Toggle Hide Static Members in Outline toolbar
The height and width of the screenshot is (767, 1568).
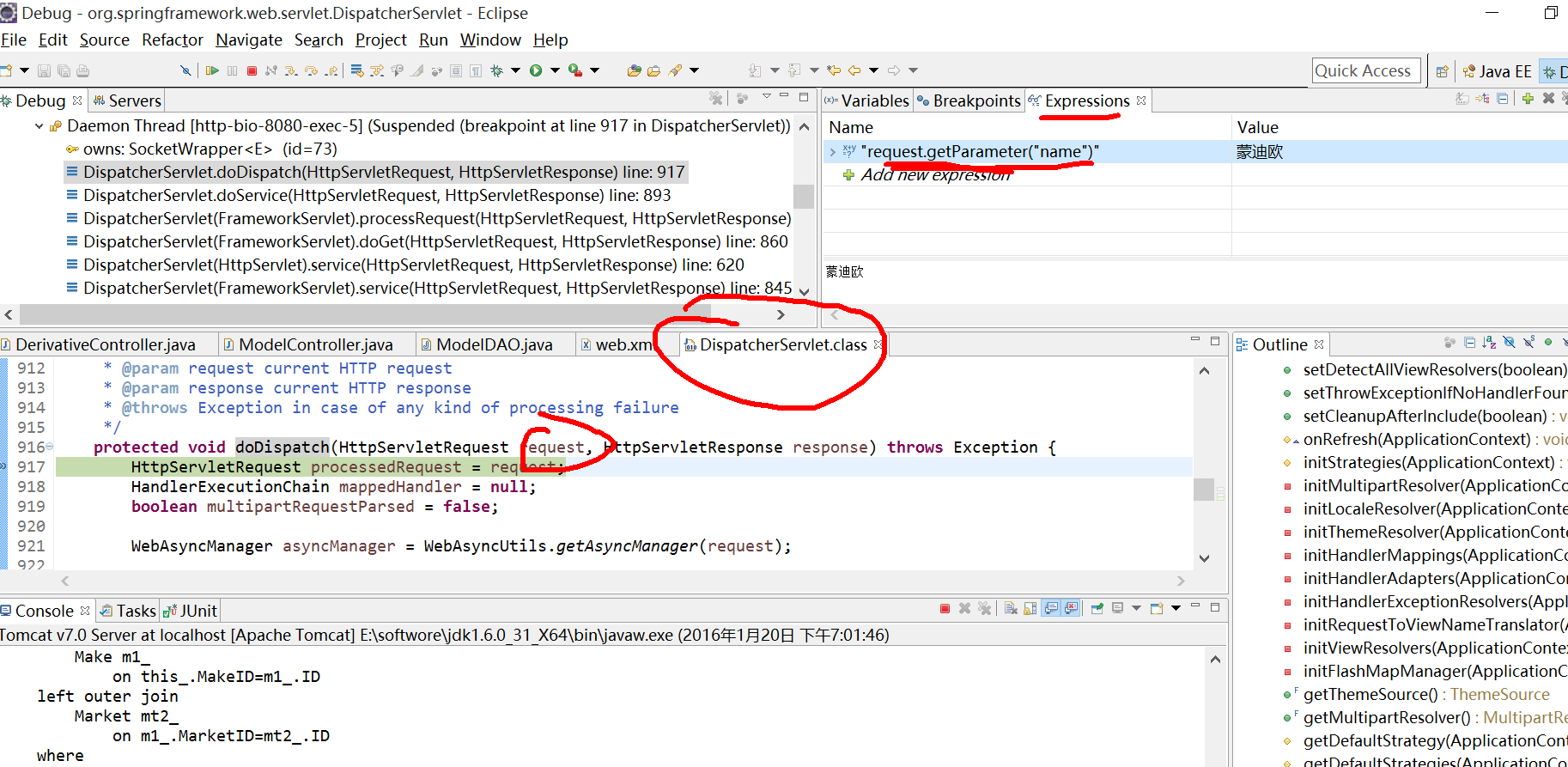[x=1528, y=342]
